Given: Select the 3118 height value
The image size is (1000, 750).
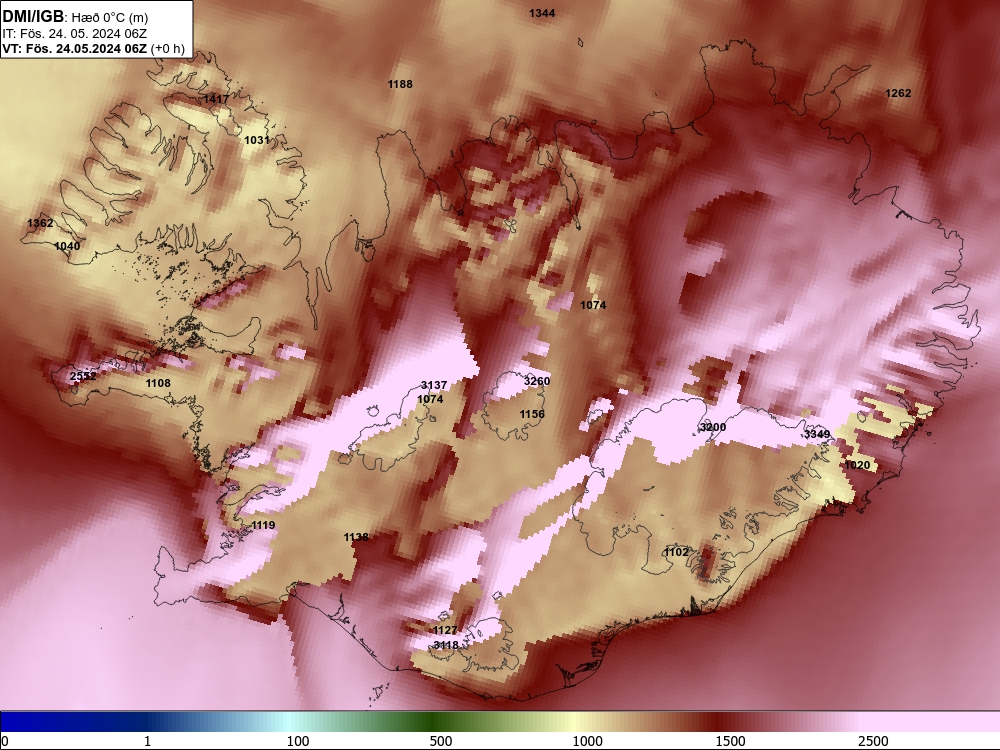Looking at the screenshot, I should pos(446,645).
